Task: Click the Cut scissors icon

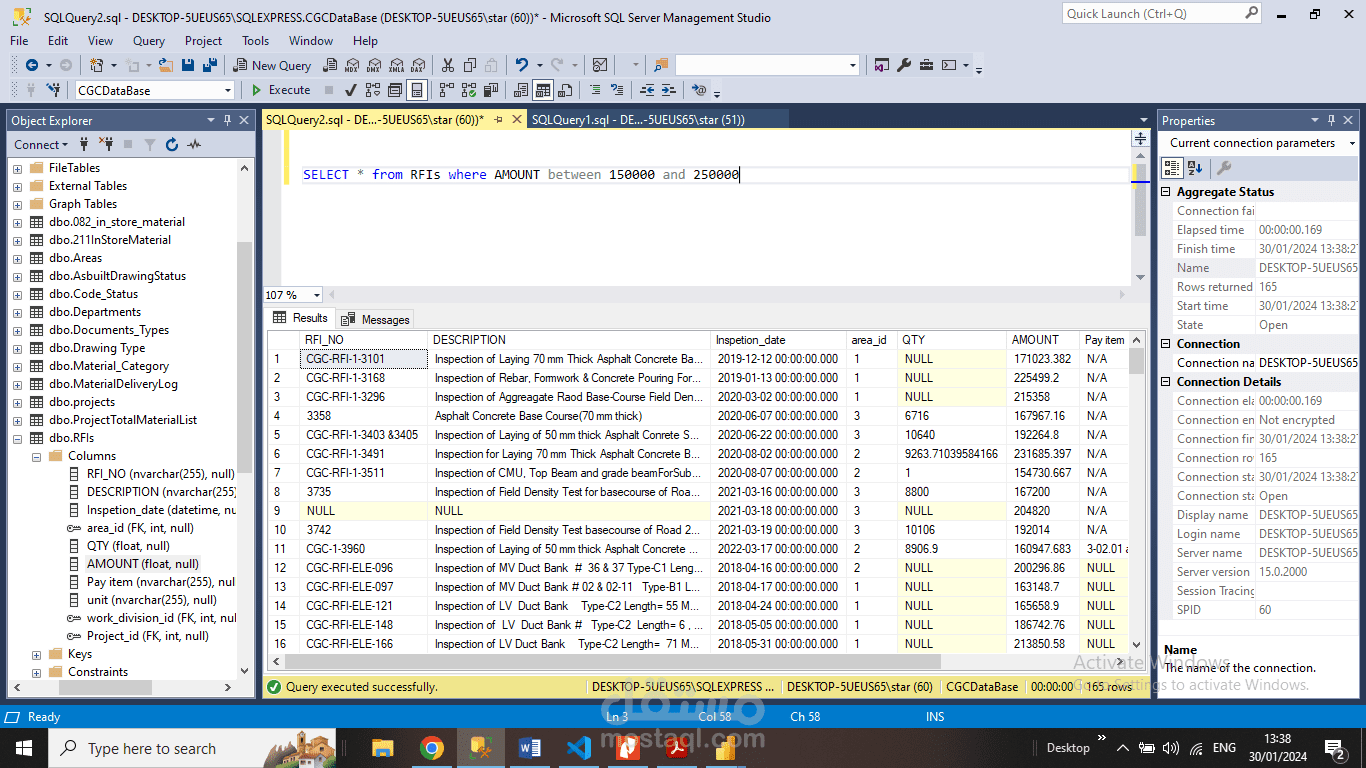Action: (x=447, y=65)
